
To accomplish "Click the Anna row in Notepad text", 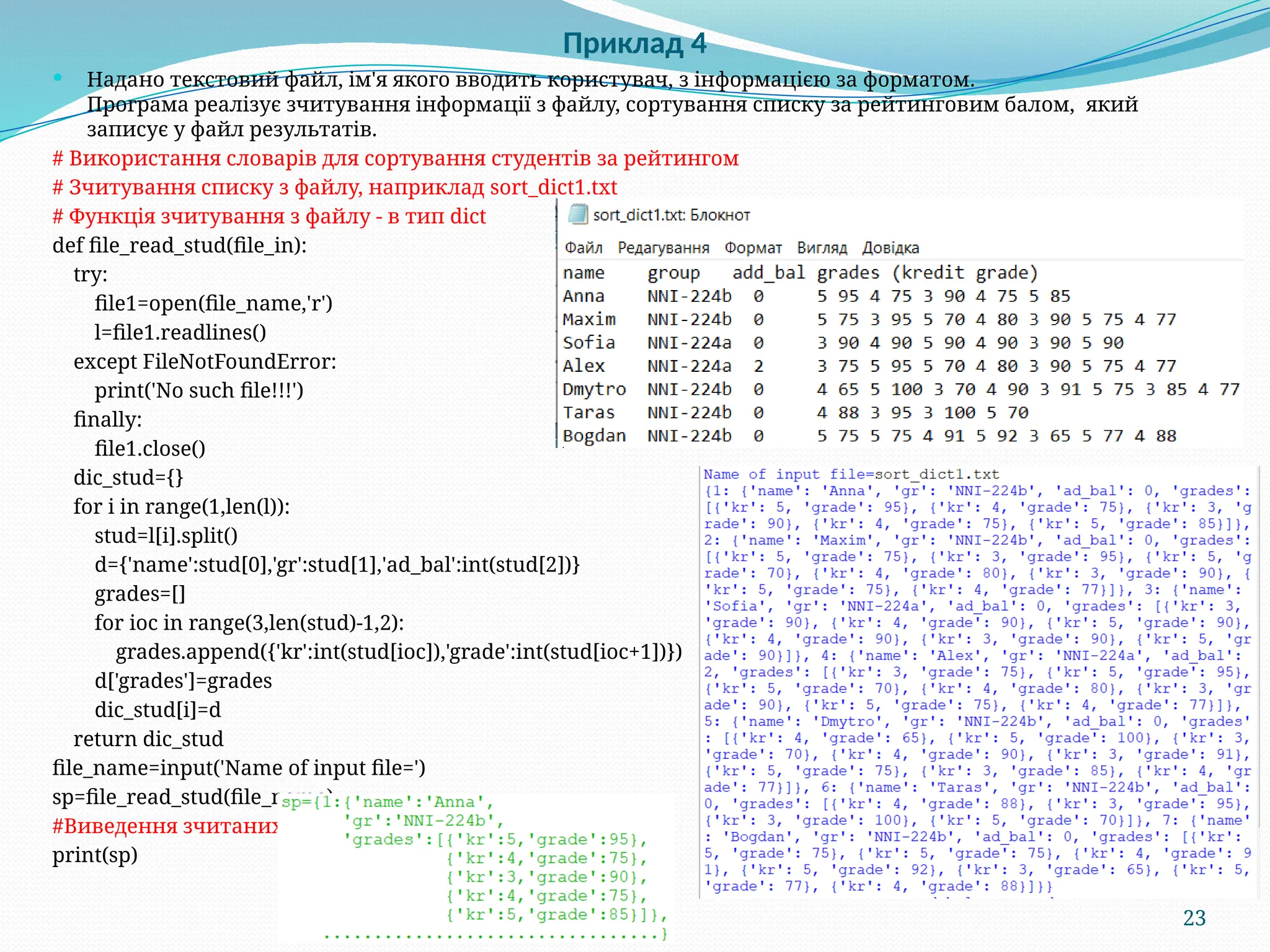I will (x=816, y=296).
